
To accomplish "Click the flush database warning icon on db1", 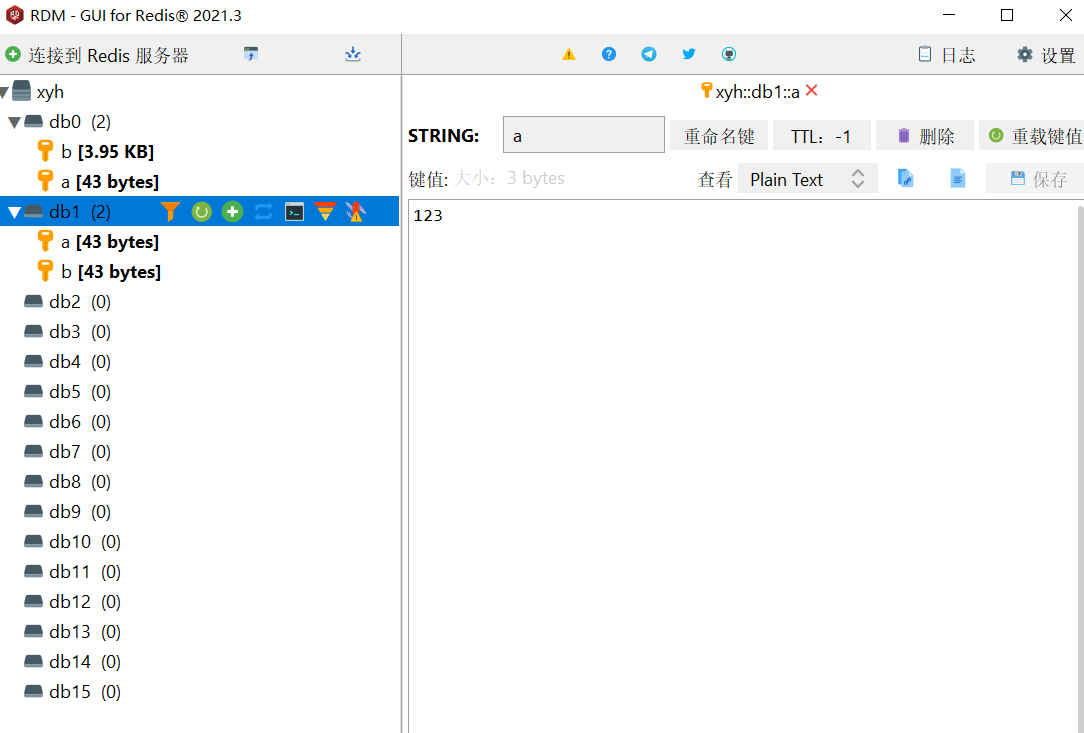I will point(355,212).
